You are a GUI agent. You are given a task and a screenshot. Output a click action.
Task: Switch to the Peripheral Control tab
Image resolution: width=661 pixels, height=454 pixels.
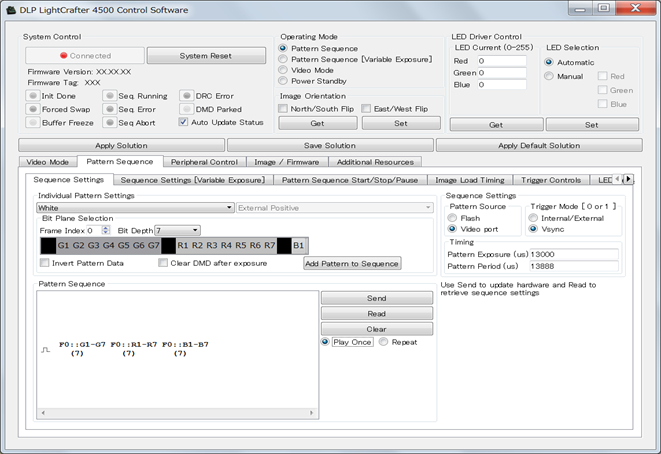tap(204, 162)
